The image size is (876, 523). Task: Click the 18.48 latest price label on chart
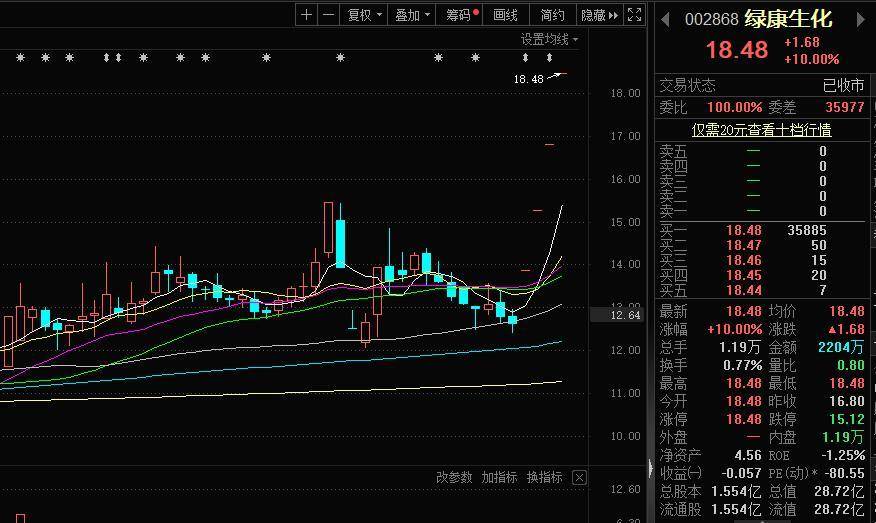click(x=528, y=79)
